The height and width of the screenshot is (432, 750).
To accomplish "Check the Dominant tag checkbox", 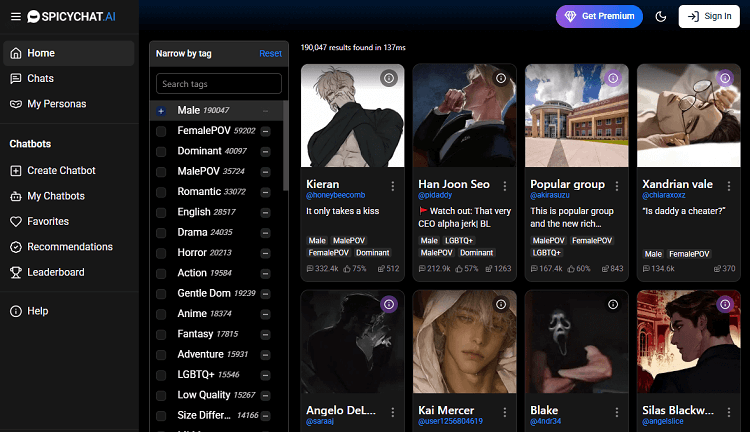I will click(x=161, y=152).
